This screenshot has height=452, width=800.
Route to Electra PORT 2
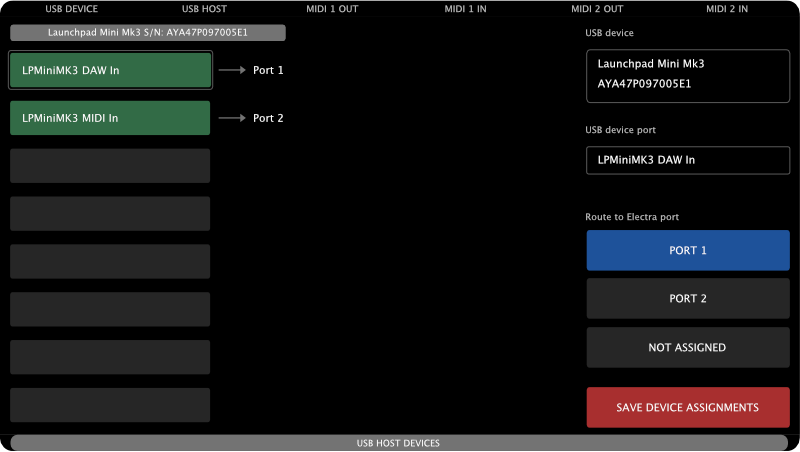[688, 298]
